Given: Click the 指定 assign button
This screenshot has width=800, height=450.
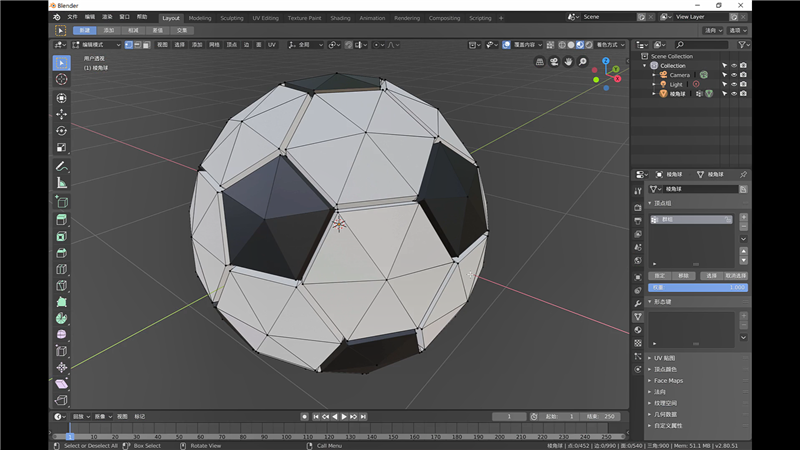Looking at the screenshot, I should coord(660,276).
